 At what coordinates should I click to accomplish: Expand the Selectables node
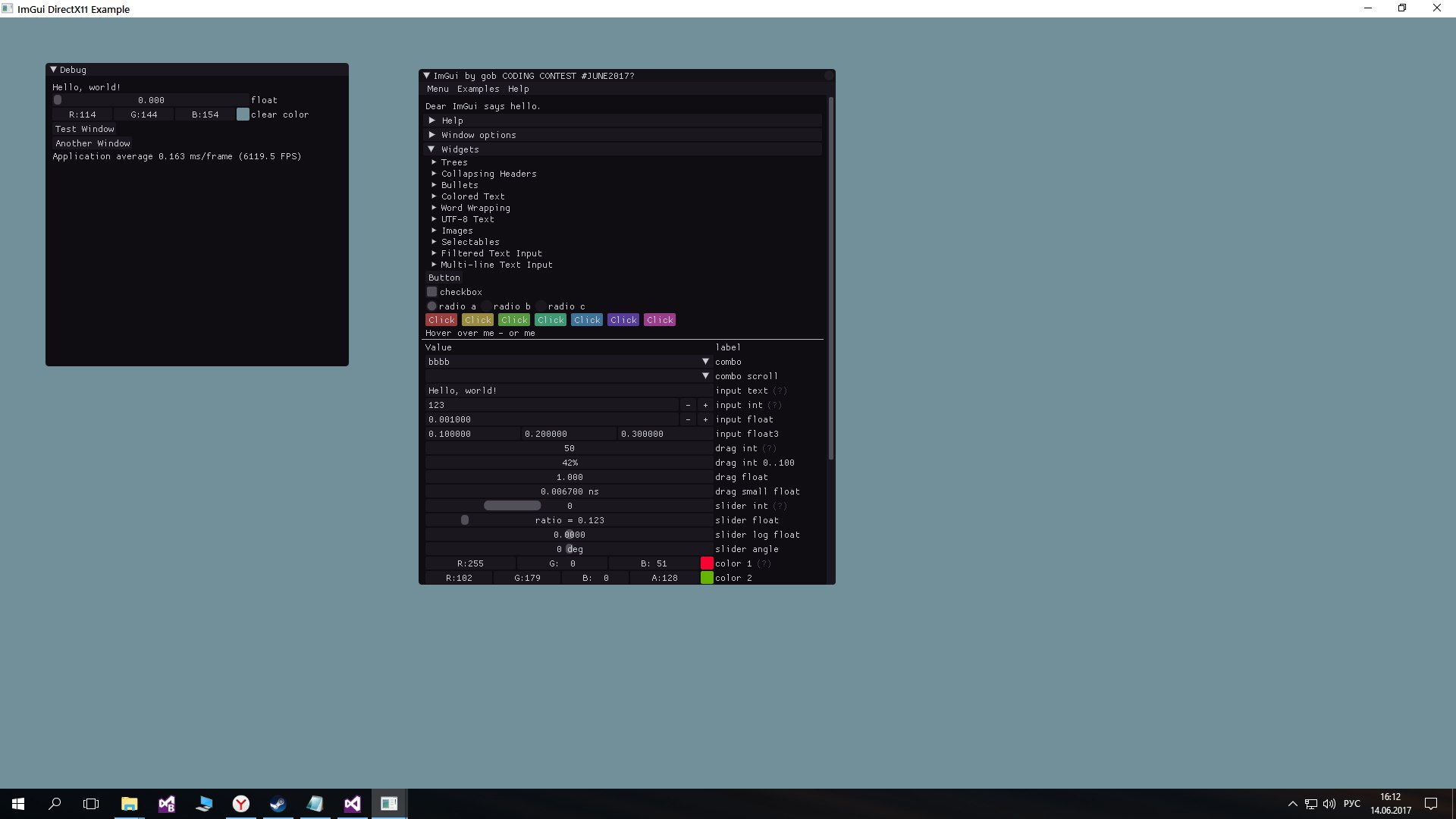(x=466, y=242)
